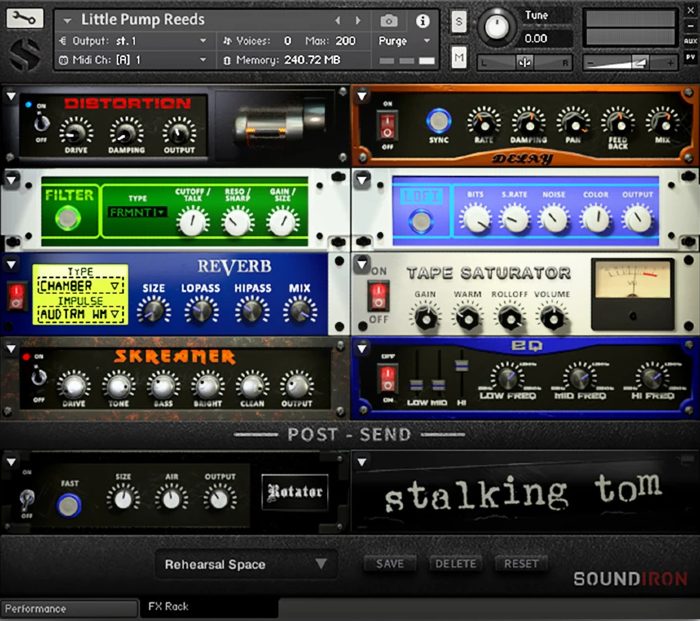
Task: Save the current FX preset
Action: (390, 564)
